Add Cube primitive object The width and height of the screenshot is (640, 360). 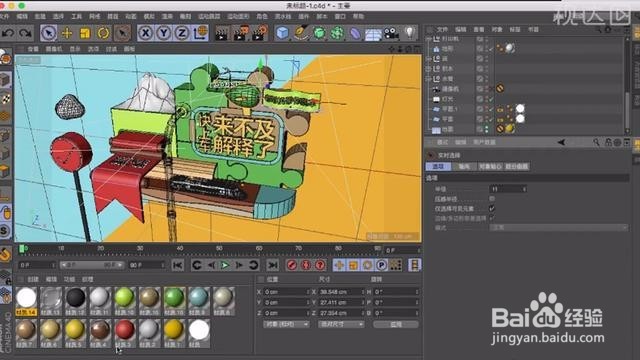282,33
